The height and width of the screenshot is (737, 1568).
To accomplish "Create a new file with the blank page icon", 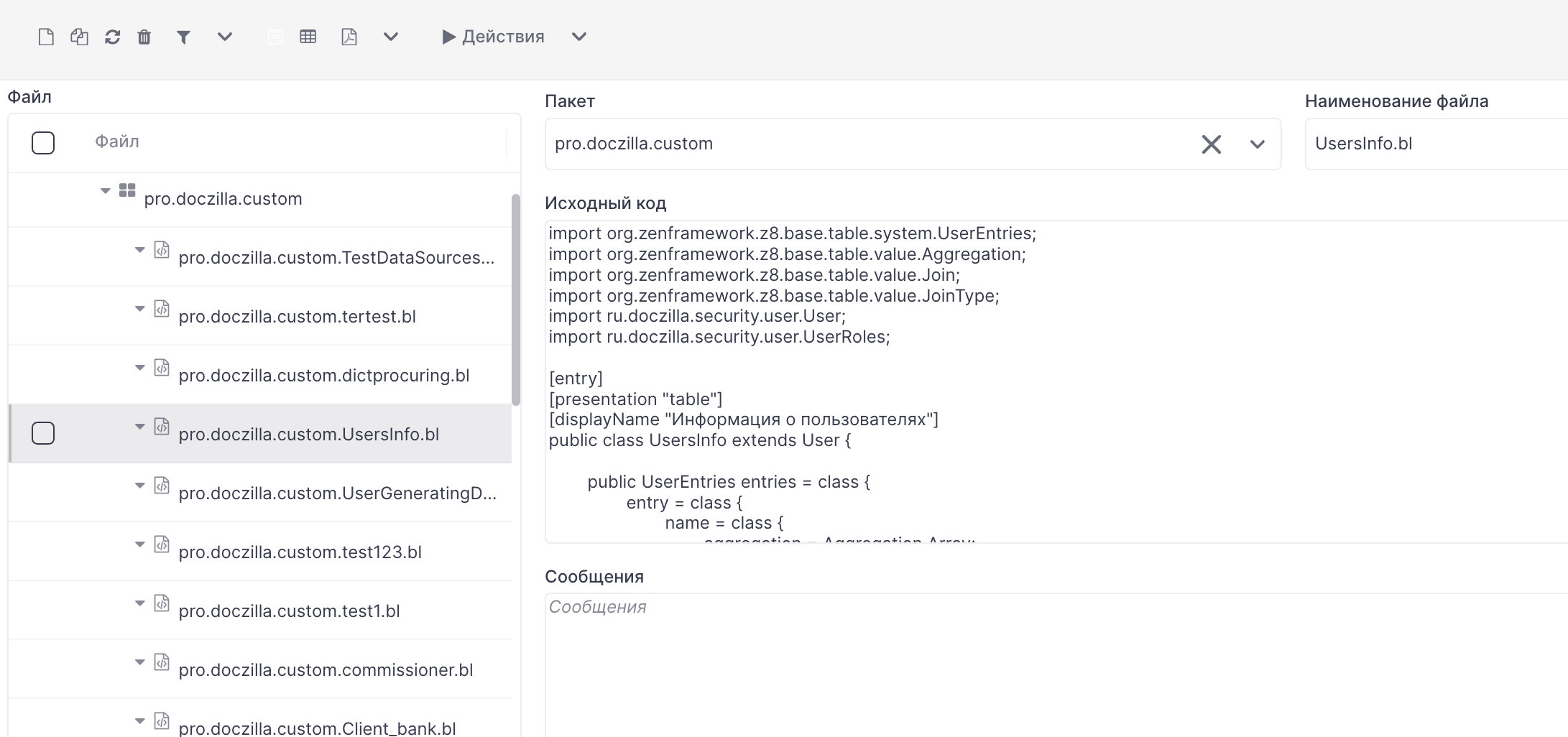I will click(46, 37).
